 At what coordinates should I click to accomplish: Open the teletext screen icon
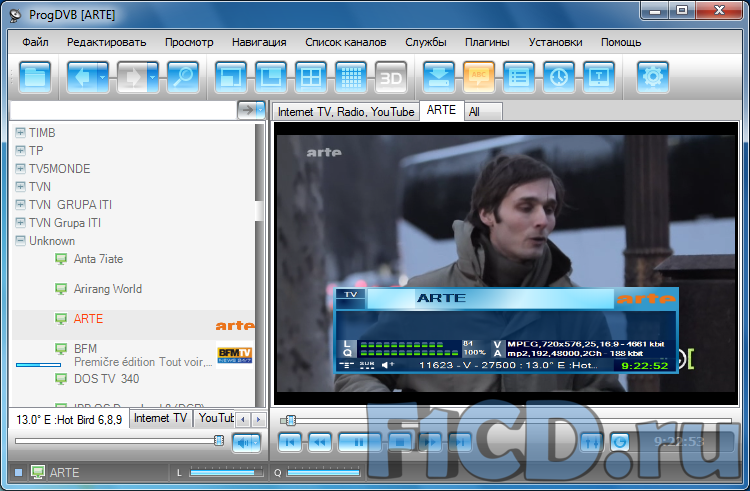599,77
